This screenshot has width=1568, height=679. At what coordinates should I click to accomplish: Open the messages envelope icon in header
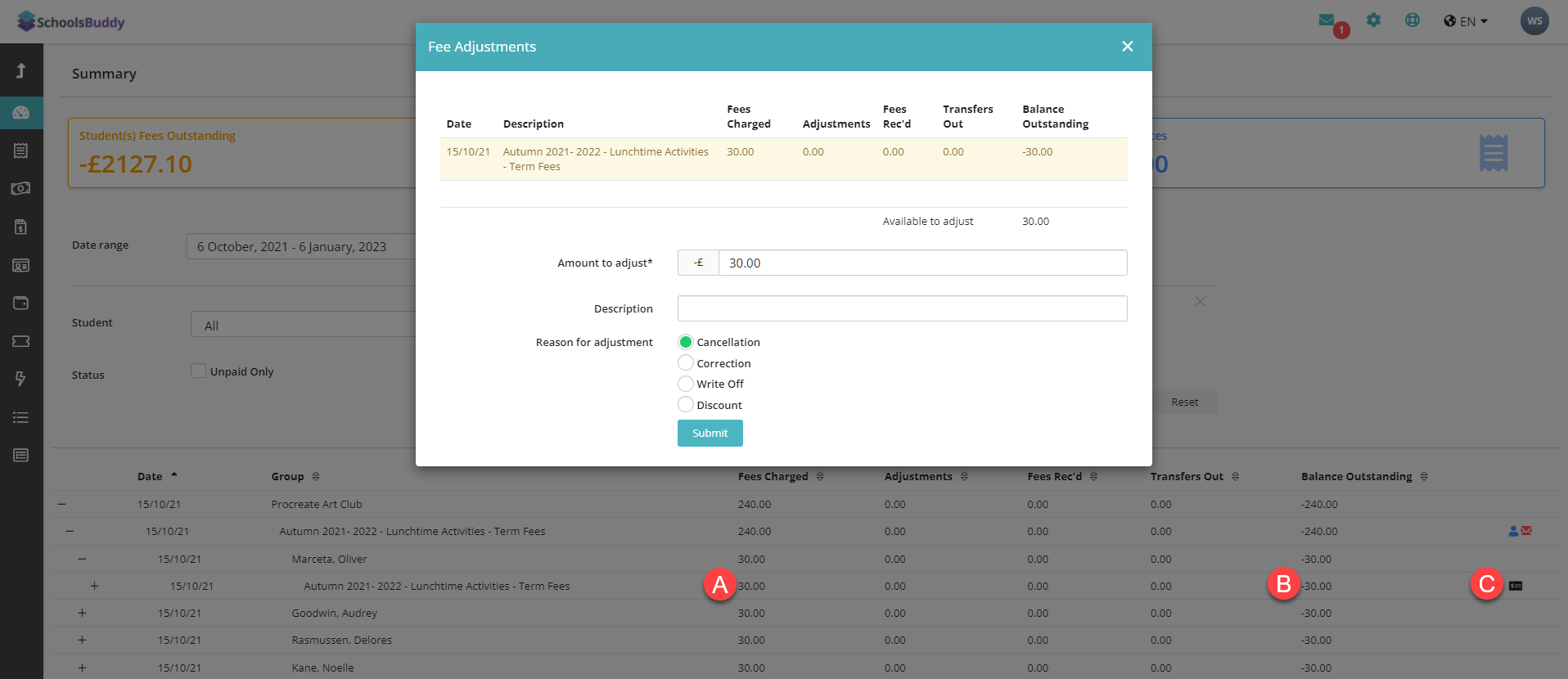click(x=1327, y=20)
